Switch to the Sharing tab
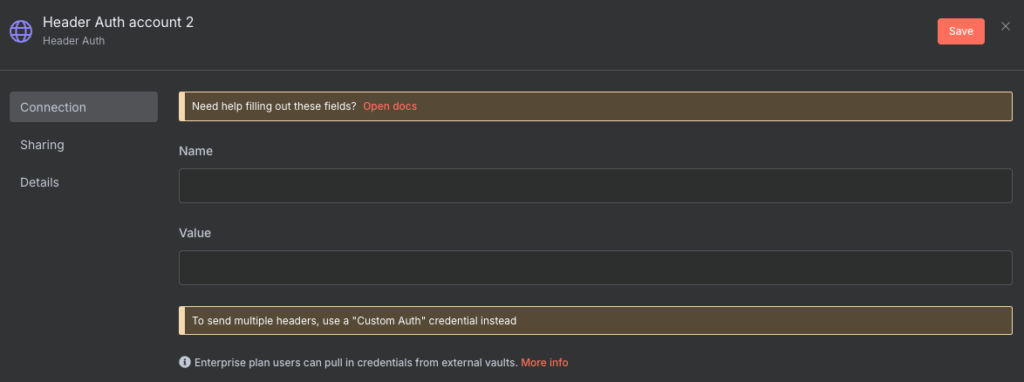 click(x=84, y=145)
